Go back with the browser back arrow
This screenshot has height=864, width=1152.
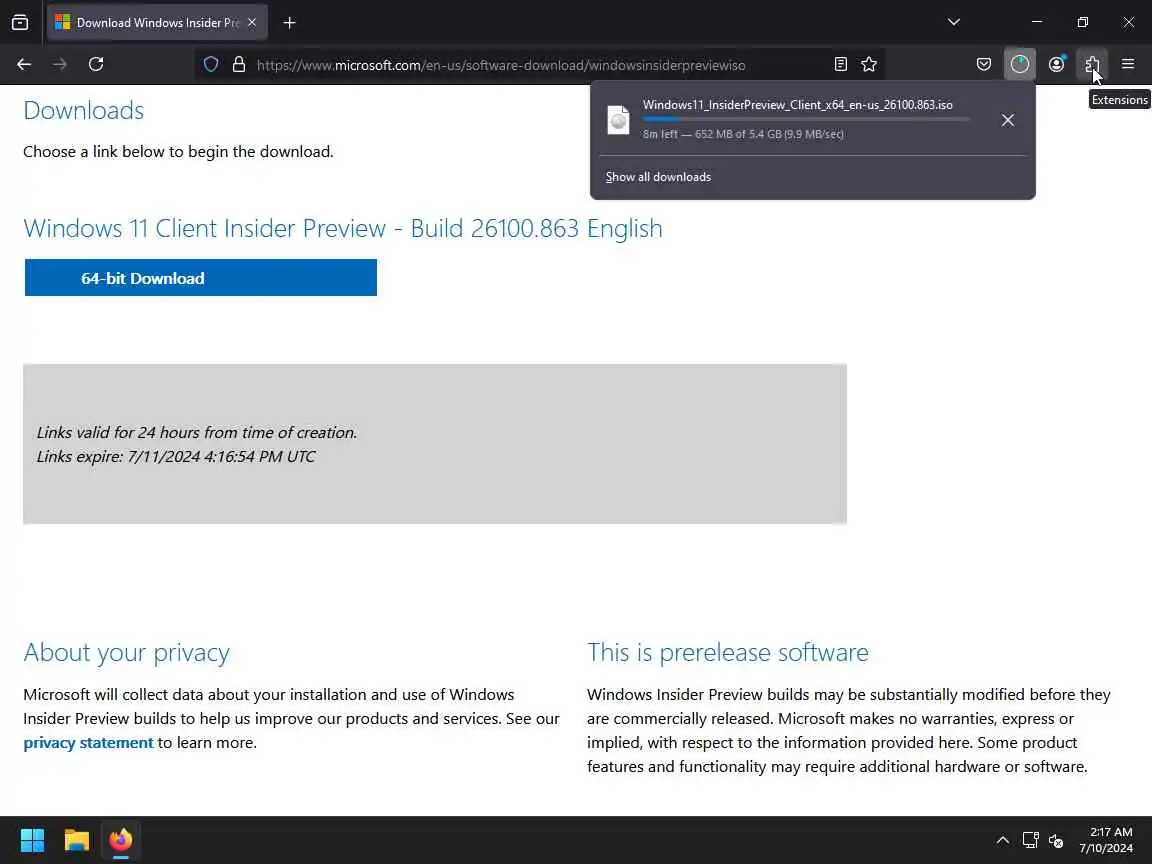24,65
